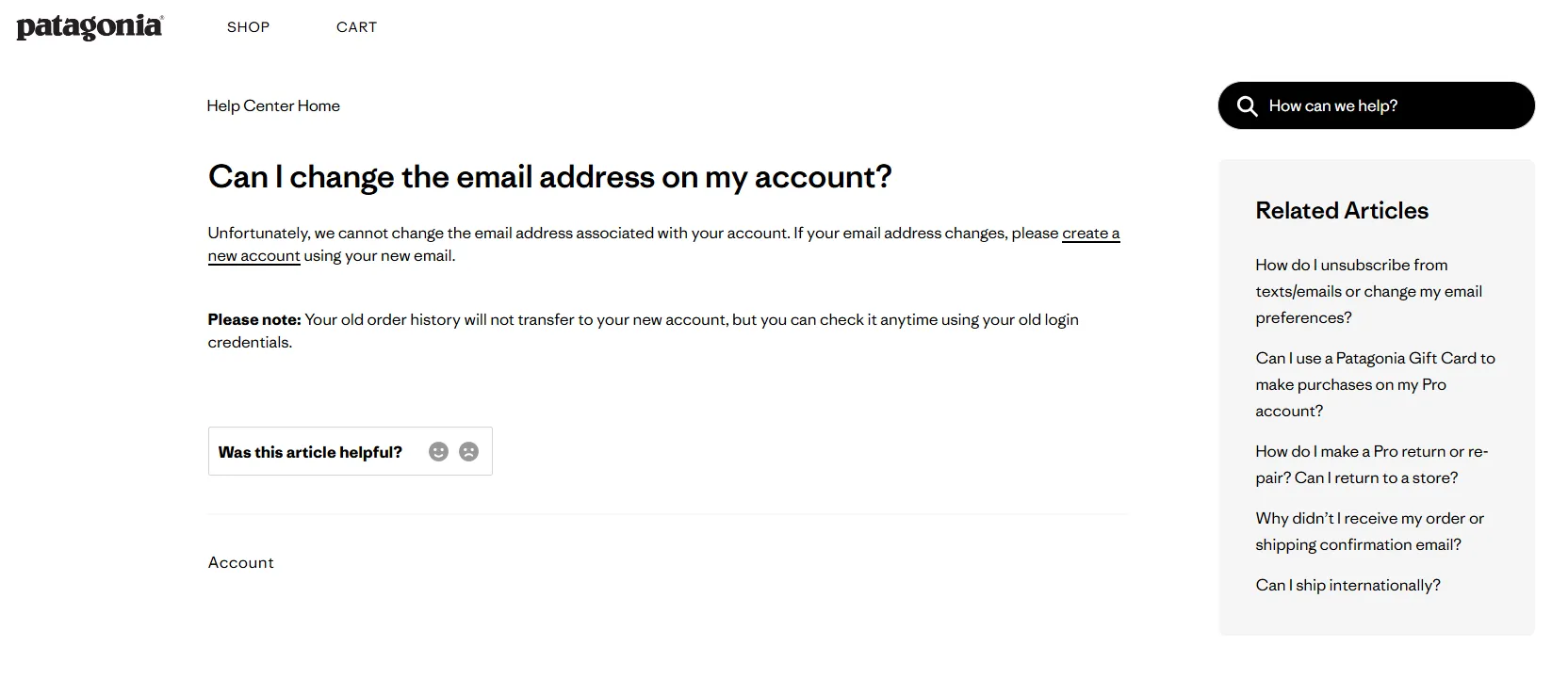Click the search magnifier icon

tap(1246, 105)
